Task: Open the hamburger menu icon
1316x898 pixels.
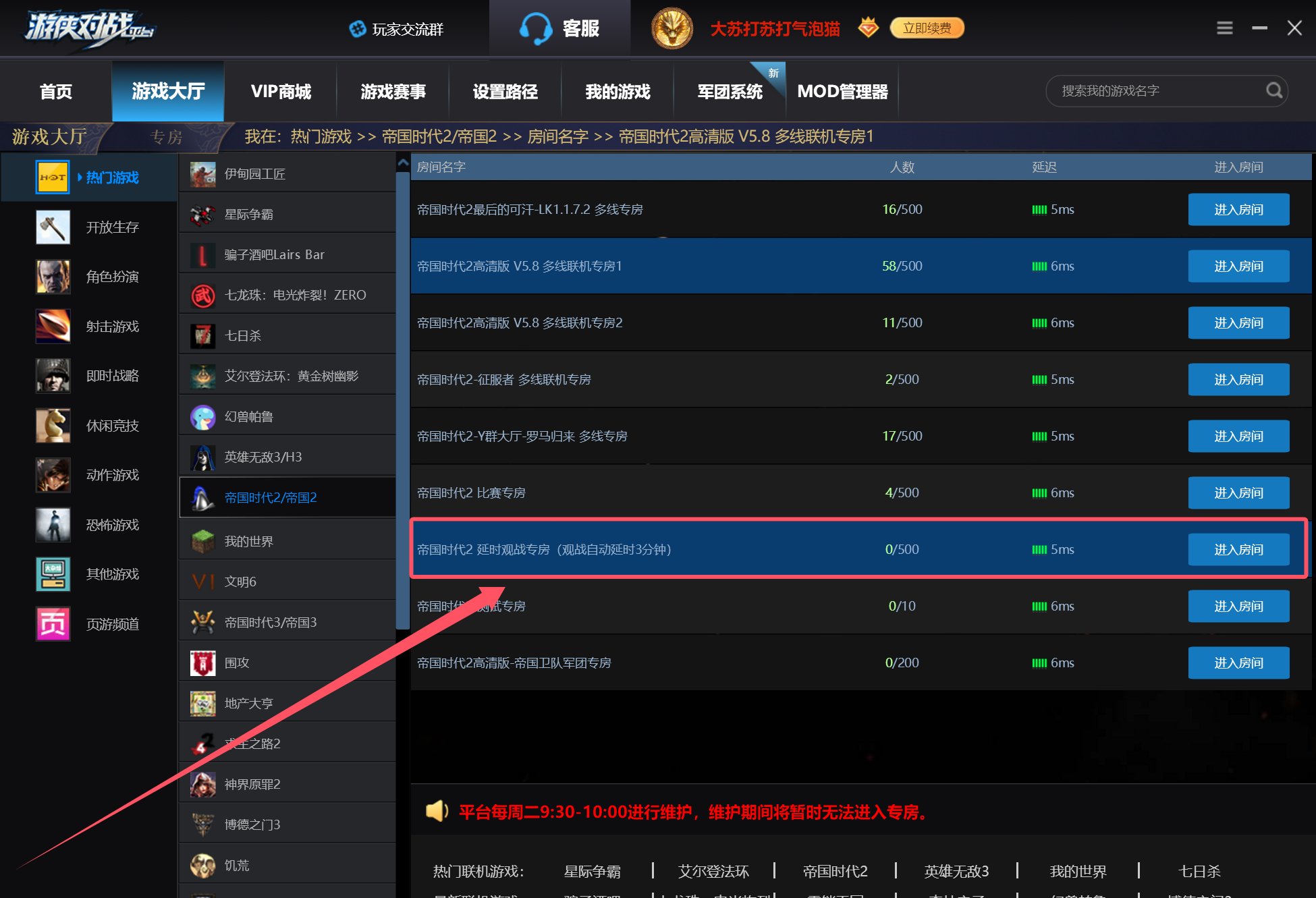Action: (1224, 28)
